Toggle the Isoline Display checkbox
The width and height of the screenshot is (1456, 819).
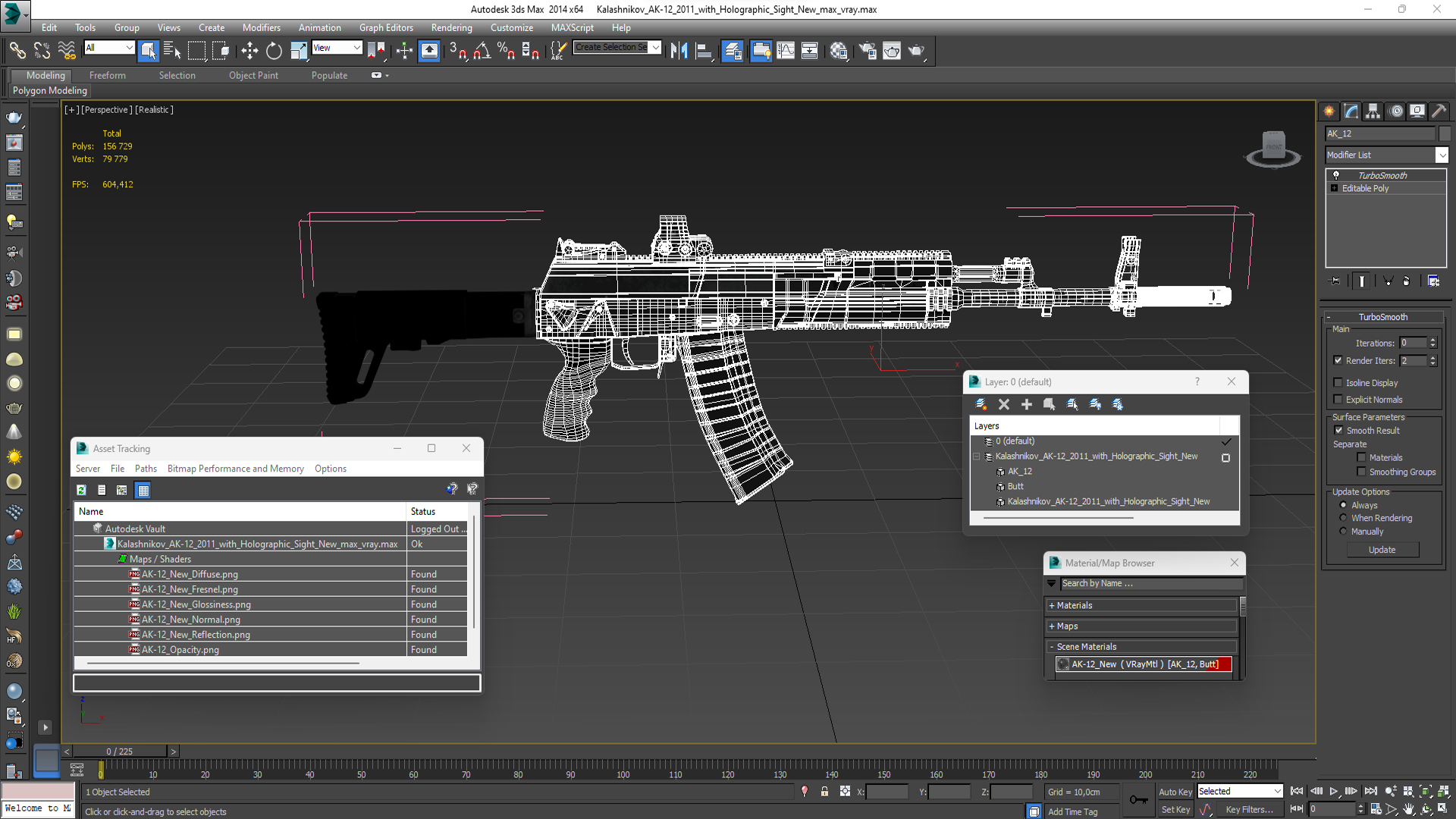1338,383
